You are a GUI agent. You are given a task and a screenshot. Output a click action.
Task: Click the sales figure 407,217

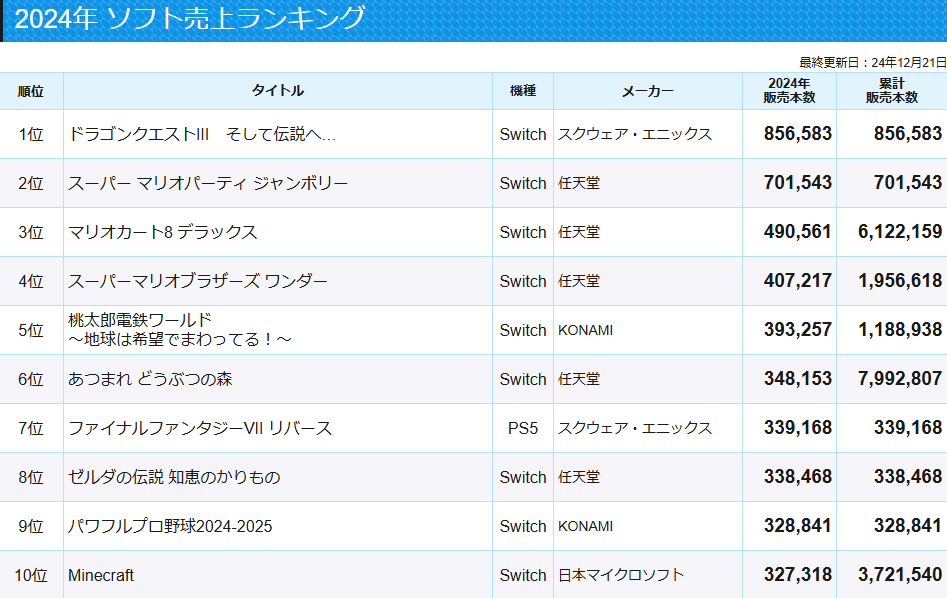point(798,280)
